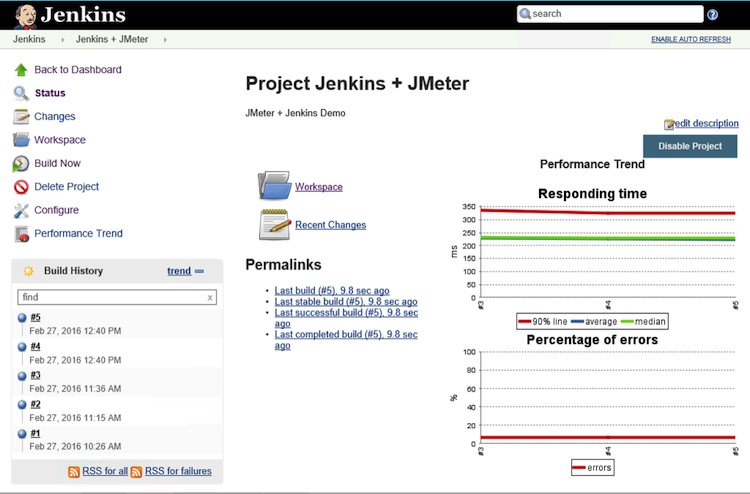
Task: Click the blue status ball for build #2
Action: point(22,405)
